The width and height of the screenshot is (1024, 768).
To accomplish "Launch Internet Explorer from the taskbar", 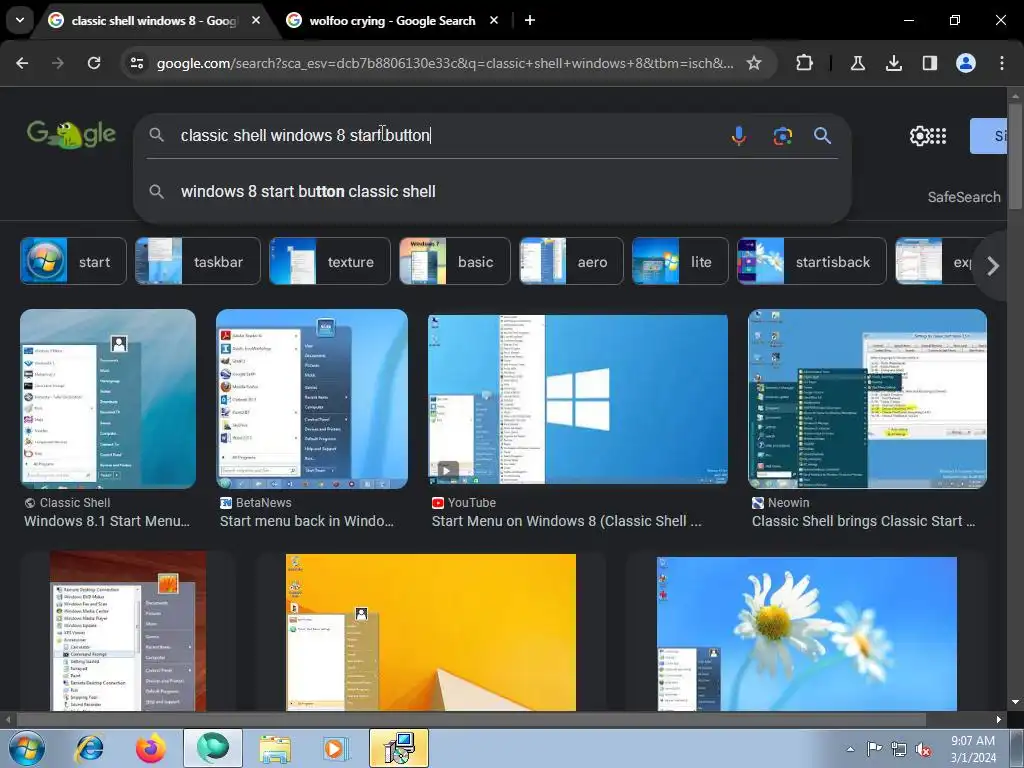I will click(x=89, y=748).
